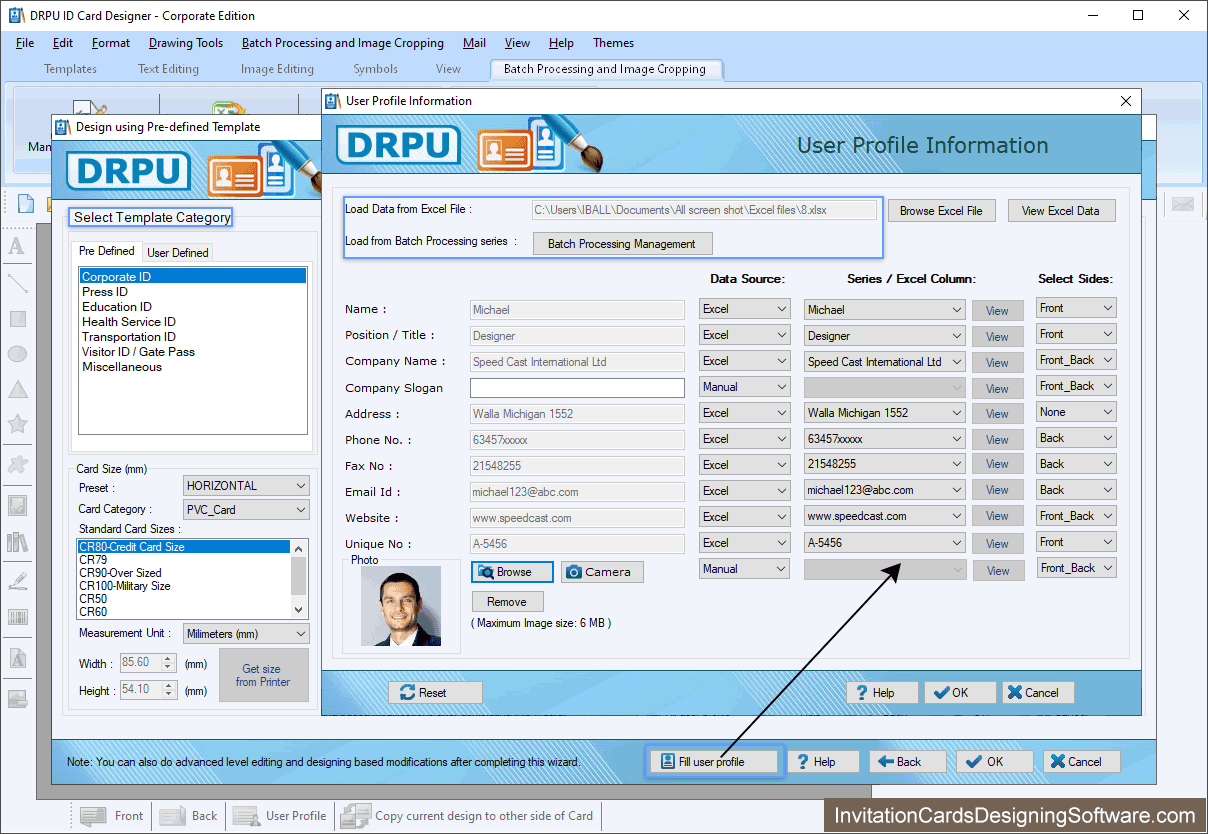This screenshot has height=834, width=1208.
Task: Click the Reset button
Action: coord(435,692)
